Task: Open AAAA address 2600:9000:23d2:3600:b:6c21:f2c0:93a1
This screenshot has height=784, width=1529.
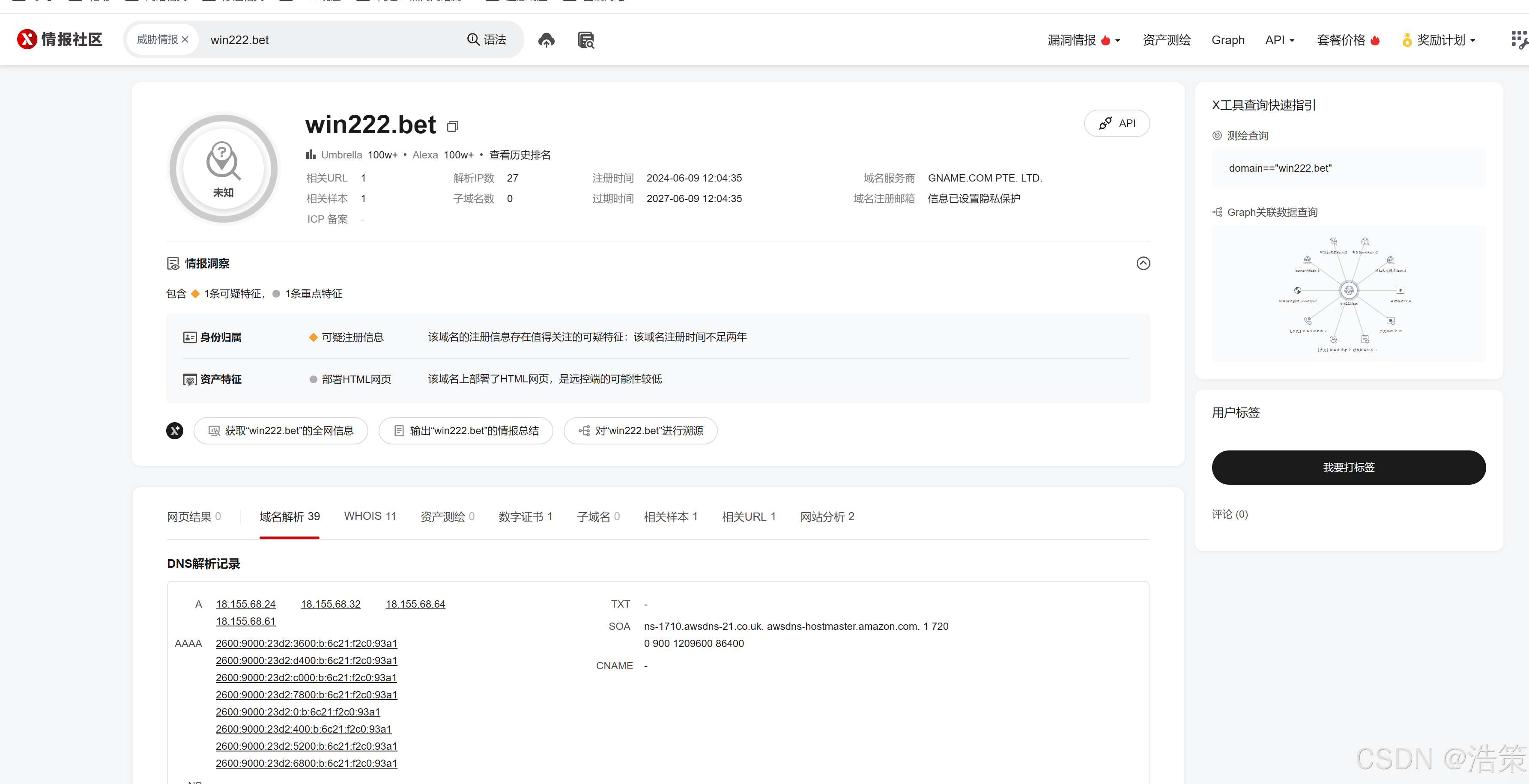Action: pyautogui.click(x=306, y=644)
